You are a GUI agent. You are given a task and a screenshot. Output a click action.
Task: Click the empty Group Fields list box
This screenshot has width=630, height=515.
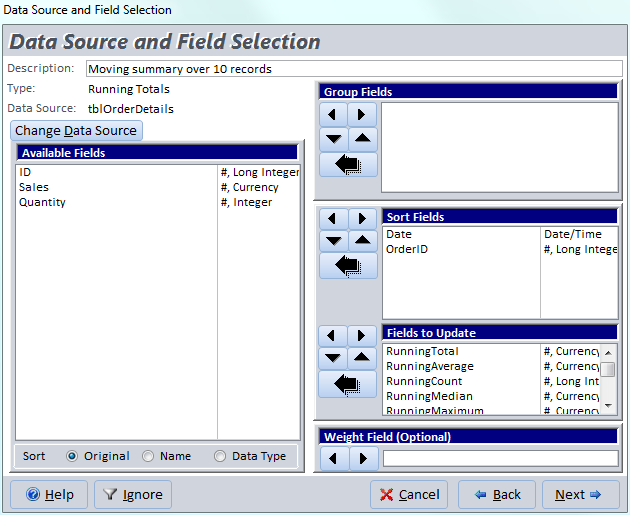point(500,147)
